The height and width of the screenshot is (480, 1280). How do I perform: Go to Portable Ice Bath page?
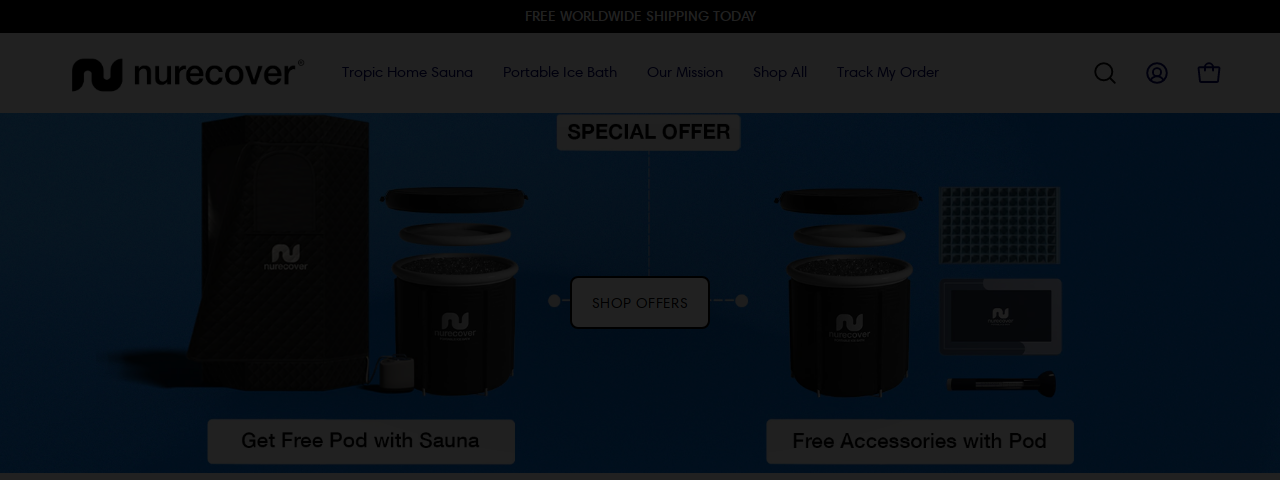pos(560,72)
